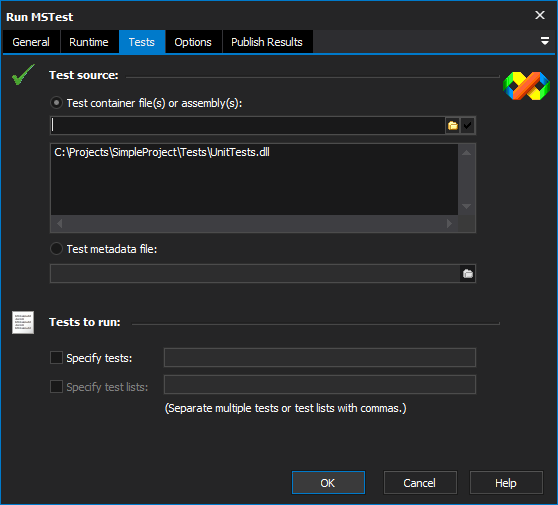
Task: Open the Runtime tab
Action: tap(89, 42)
